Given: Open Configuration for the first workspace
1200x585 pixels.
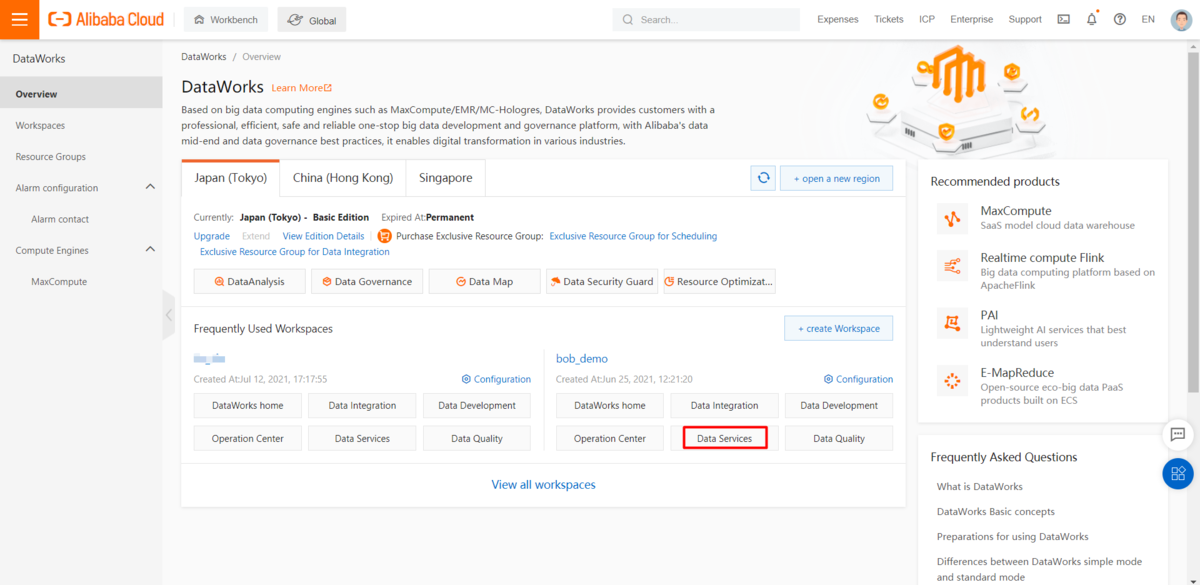Looking at the screenshot, I should tap(496, 379).
